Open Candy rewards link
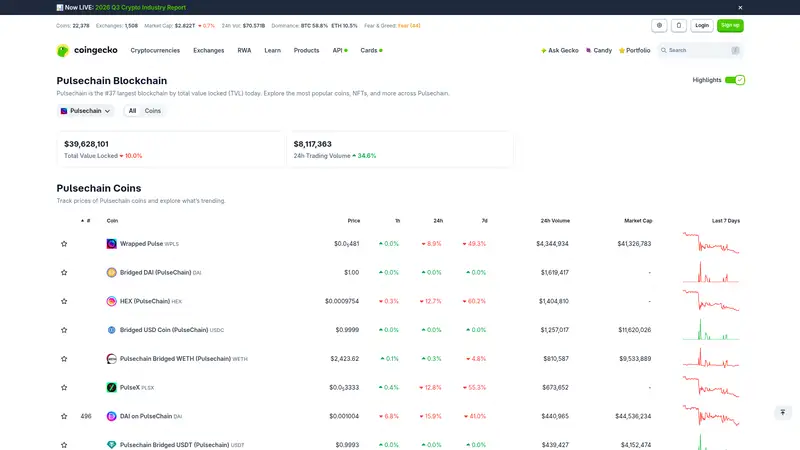The image size is (800, 450). point(599,51)
